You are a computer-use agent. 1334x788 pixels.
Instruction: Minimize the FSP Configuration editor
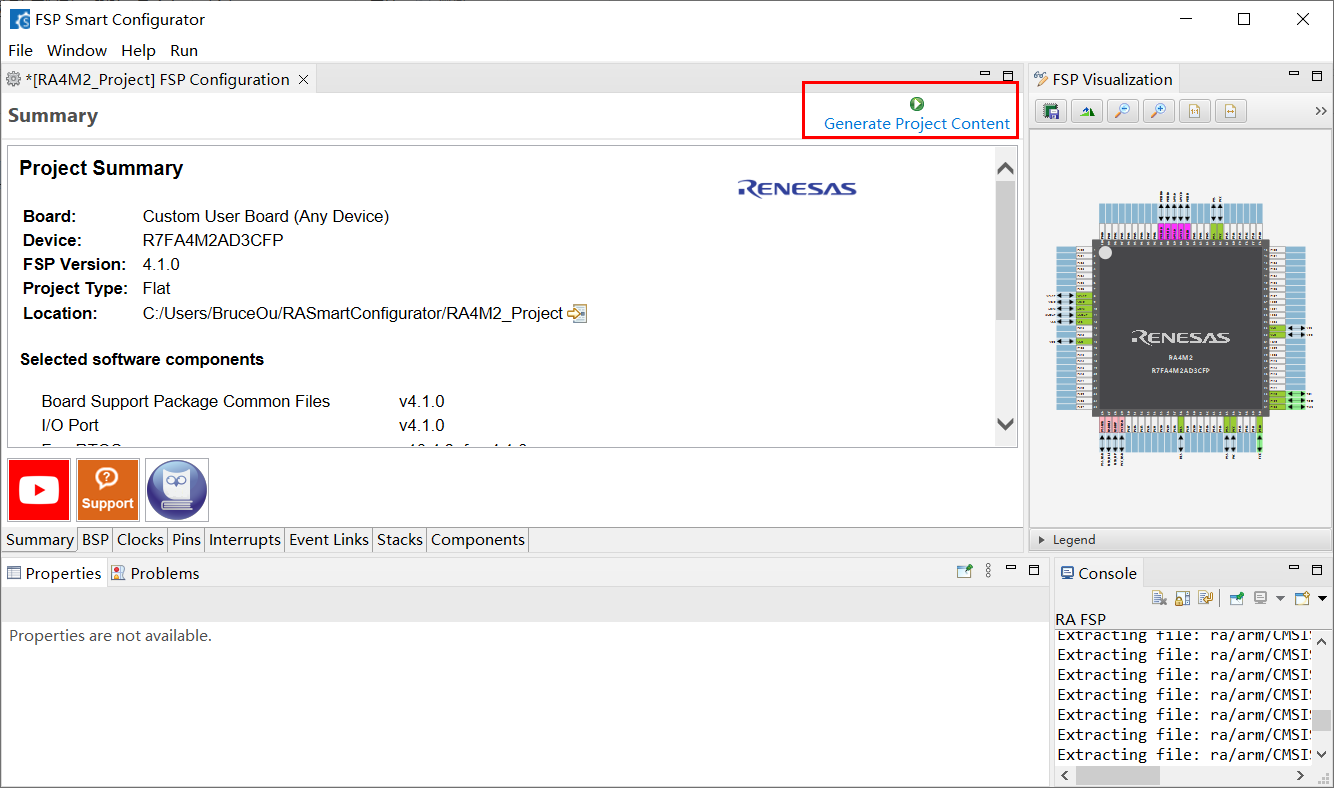pyautogui.click(x=985, y=74)
